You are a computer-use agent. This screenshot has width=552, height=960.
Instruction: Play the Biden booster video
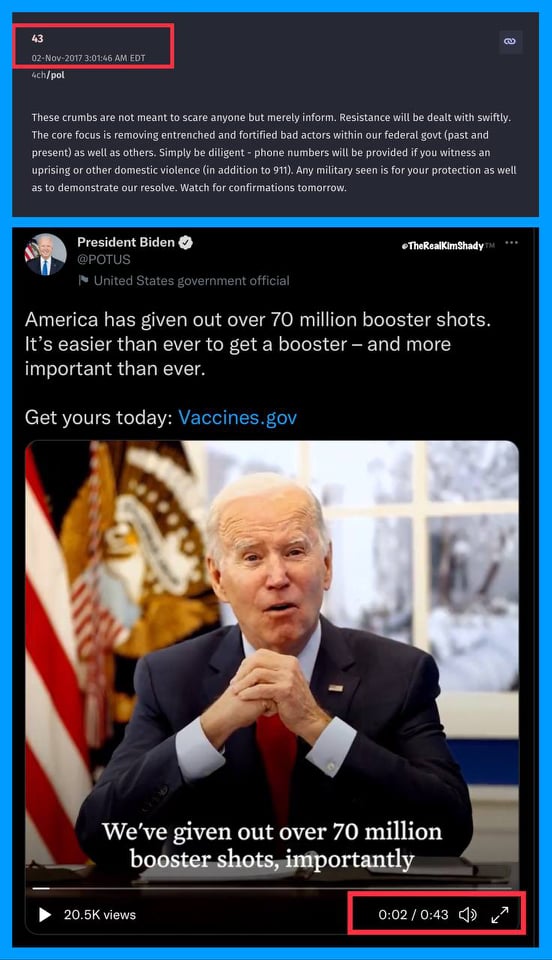click(45, 915)
